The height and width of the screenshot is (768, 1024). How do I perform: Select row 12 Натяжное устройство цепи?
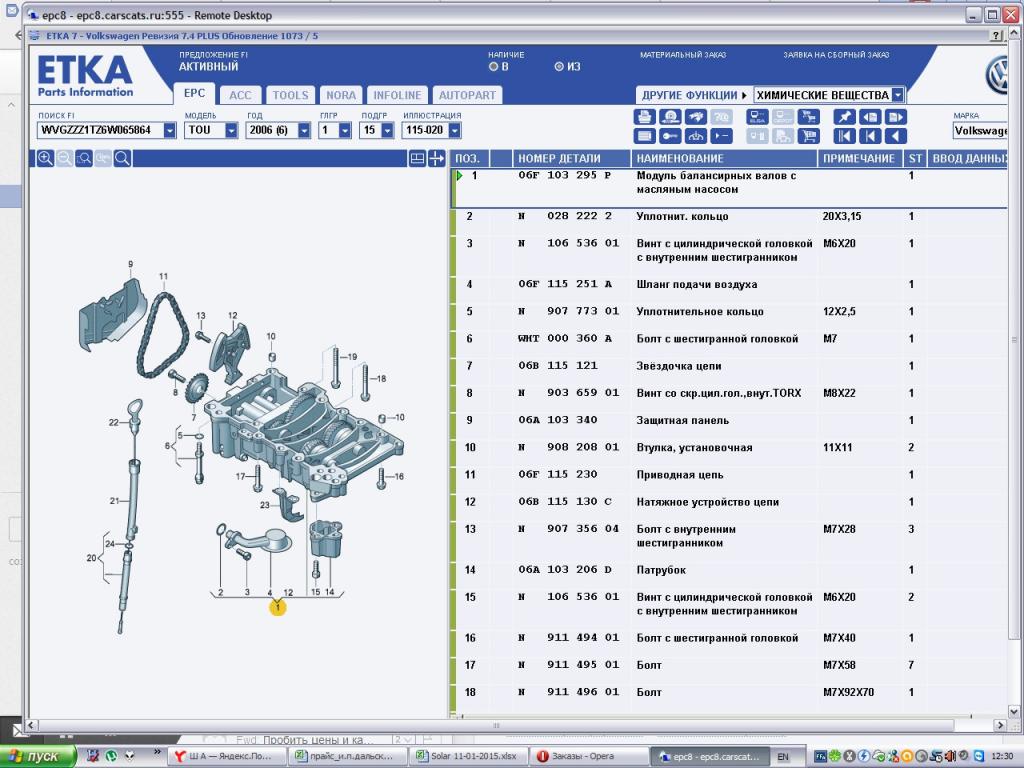728,502
